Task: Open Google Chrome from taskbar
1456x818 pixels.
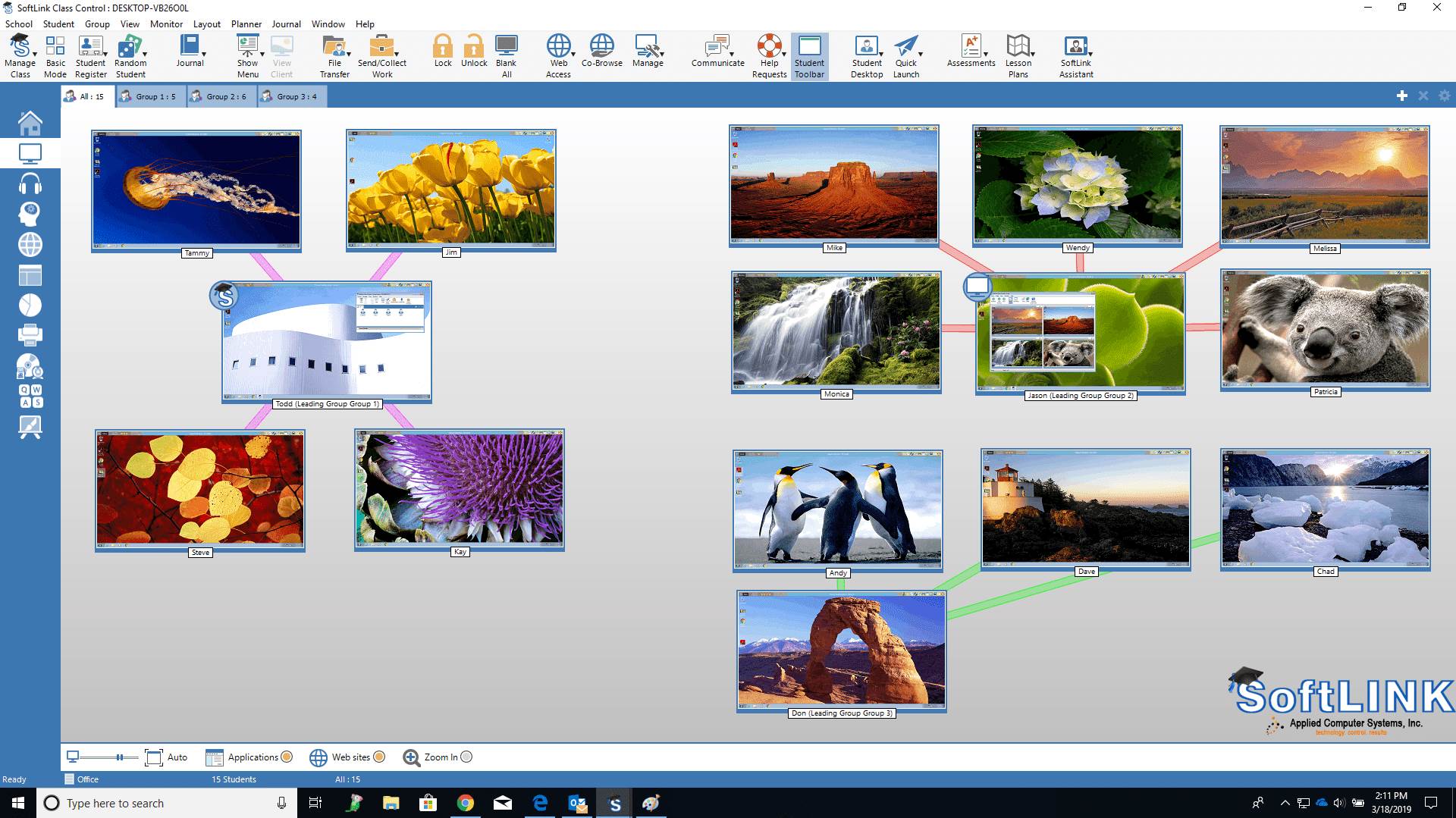Action: [x=466, y=803]
